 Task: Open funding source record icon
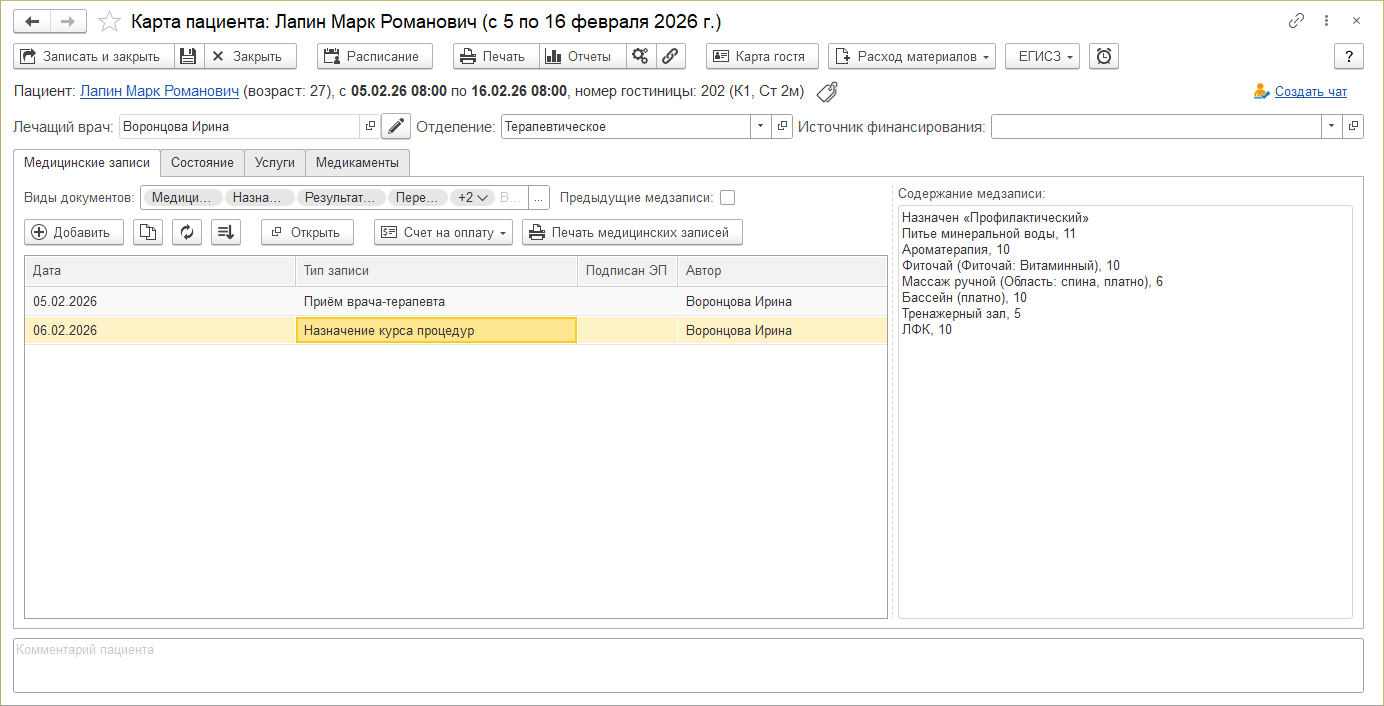[1353, 127]
